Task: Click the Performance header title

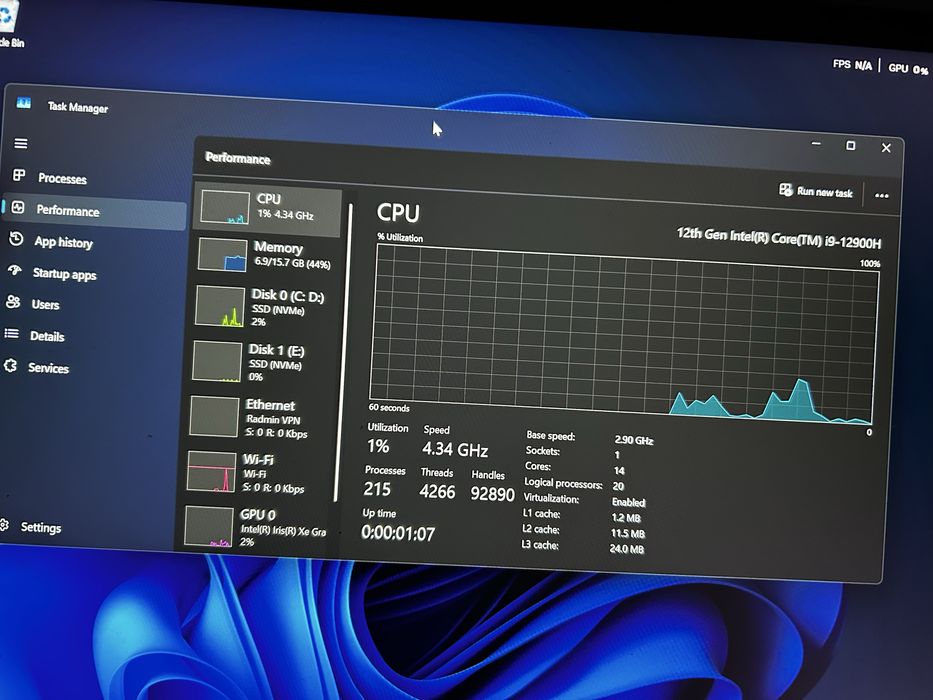Action: pyautogui.click(x=237, y=158)
